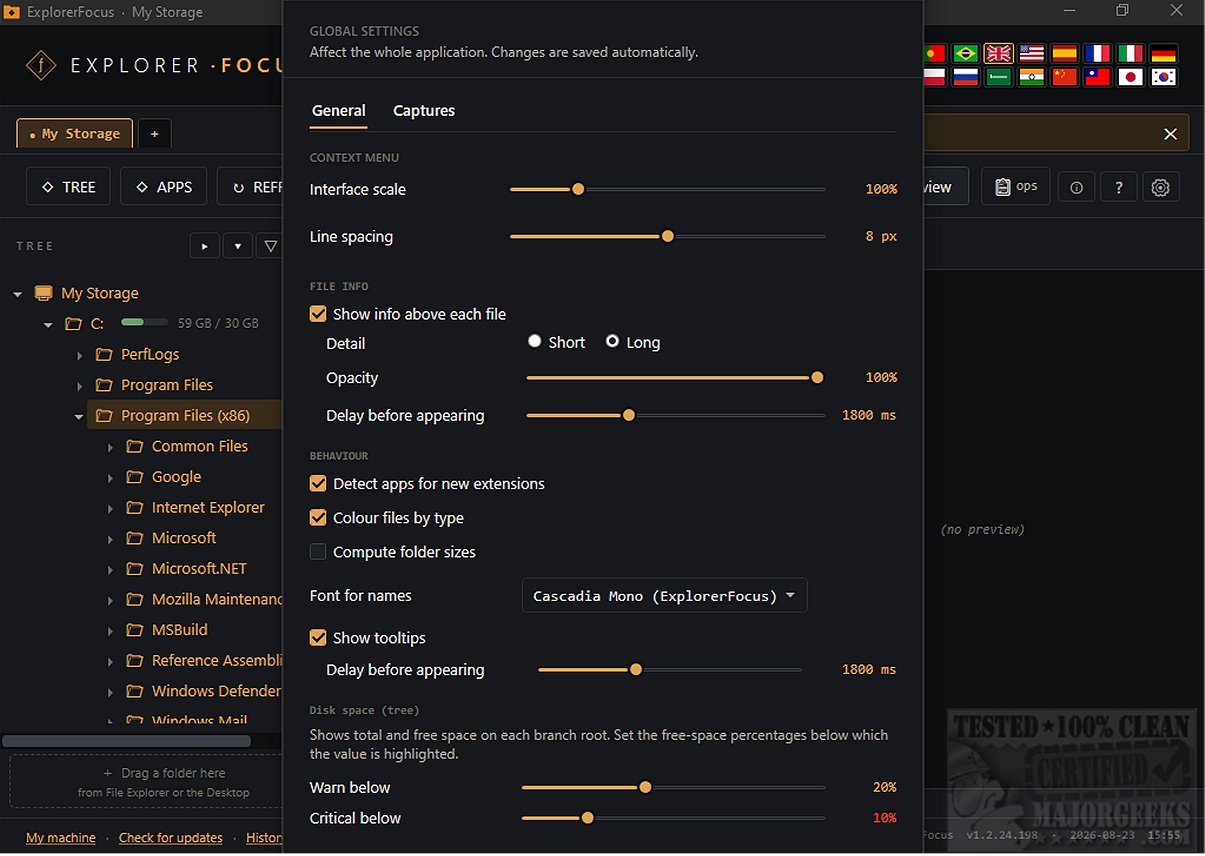Select the Microsoft folder row
The width and height of the screenshot is (1205, 856).
(185, 538)
